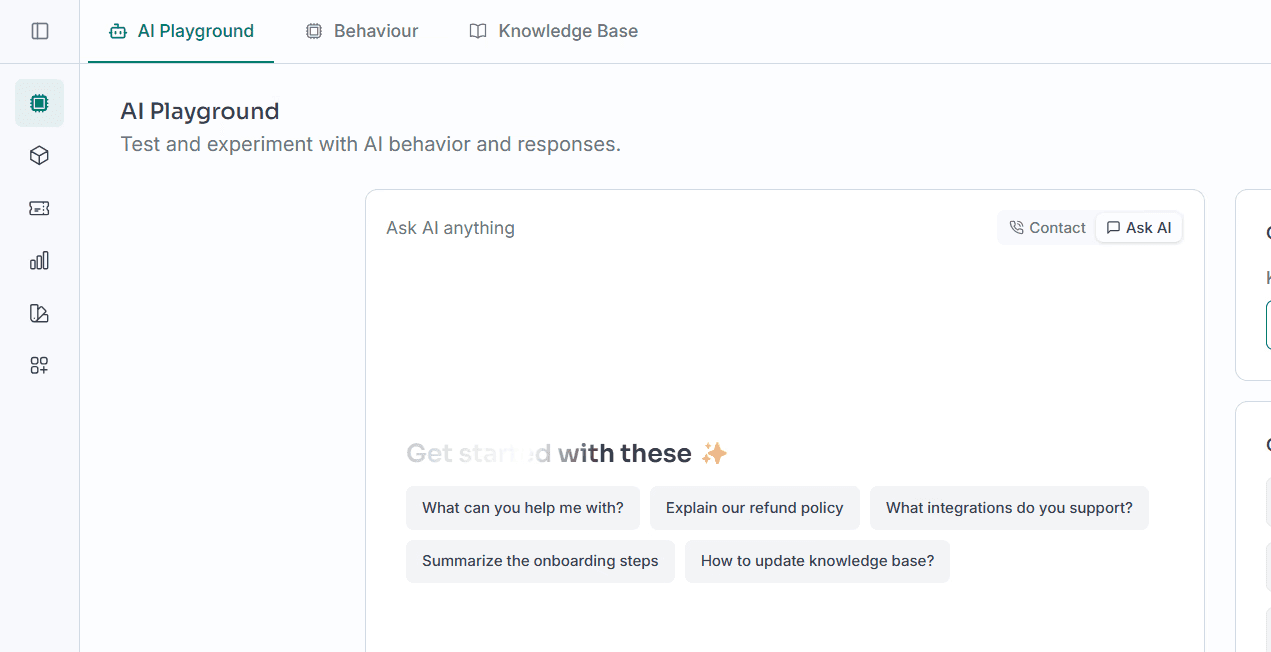Open the ticket sidebar icon
The image size is (1271, 652).
pos(39,208)
